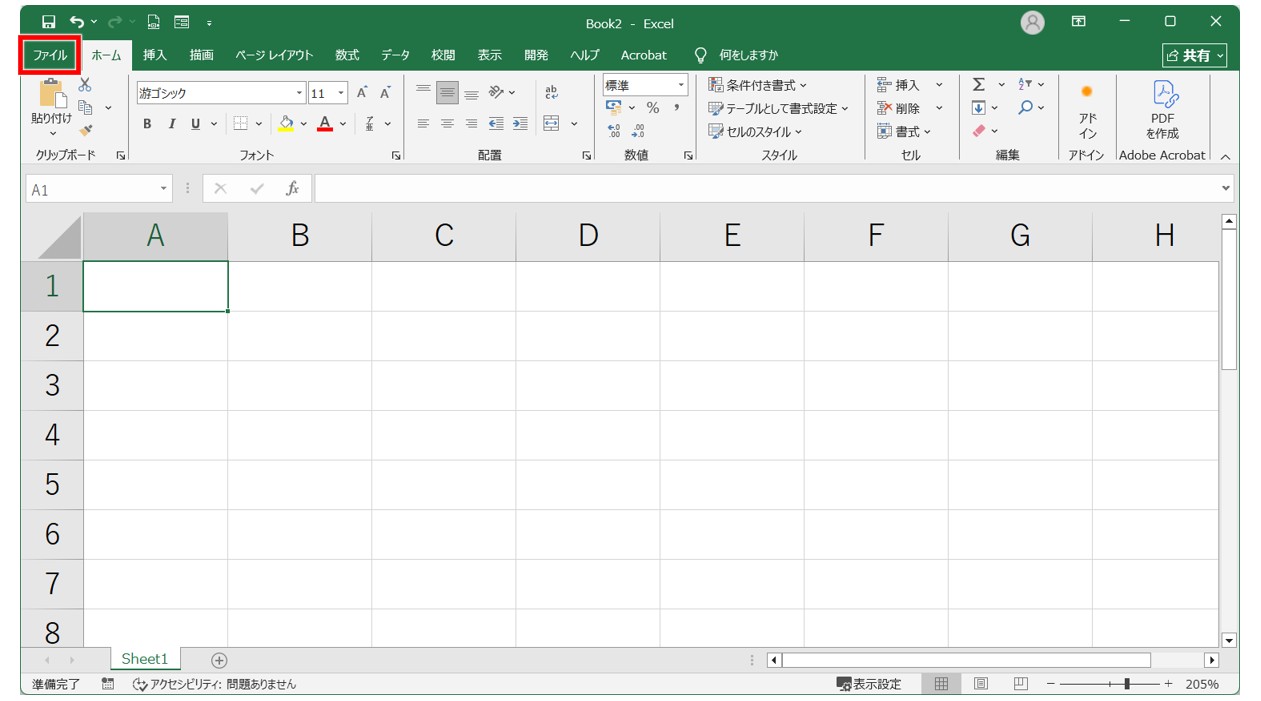Open テーブルとして書式設定 dropdown

coord(778,108)
